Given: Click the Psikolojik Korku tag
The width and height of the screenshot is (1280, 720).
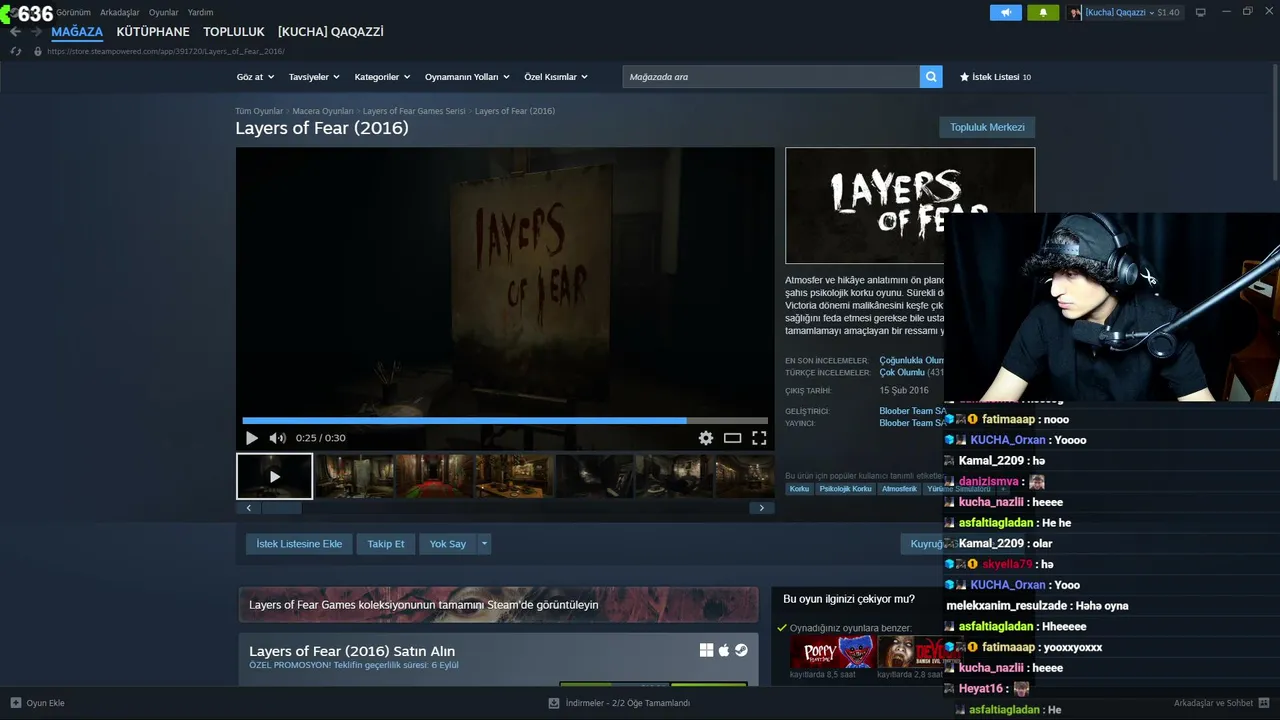Looking at the screenshot, I should point(846,489).
